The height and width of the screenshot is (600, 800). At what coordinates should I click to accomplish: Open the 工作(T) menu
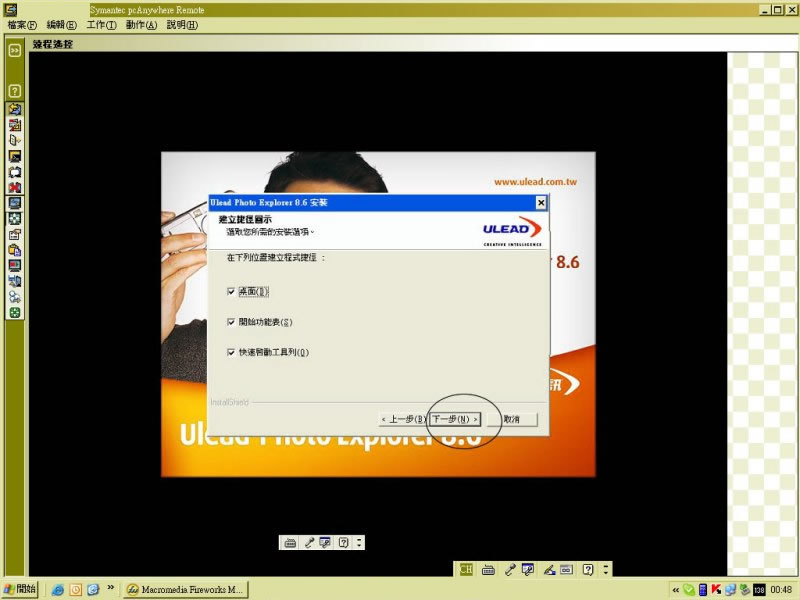click(101, 25)
